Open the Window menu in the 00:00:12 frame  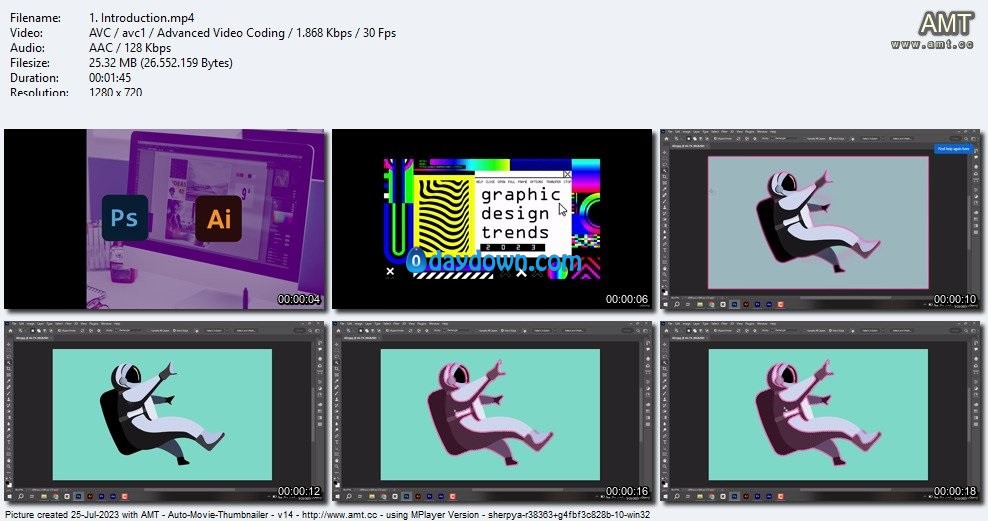click(106, 323)
